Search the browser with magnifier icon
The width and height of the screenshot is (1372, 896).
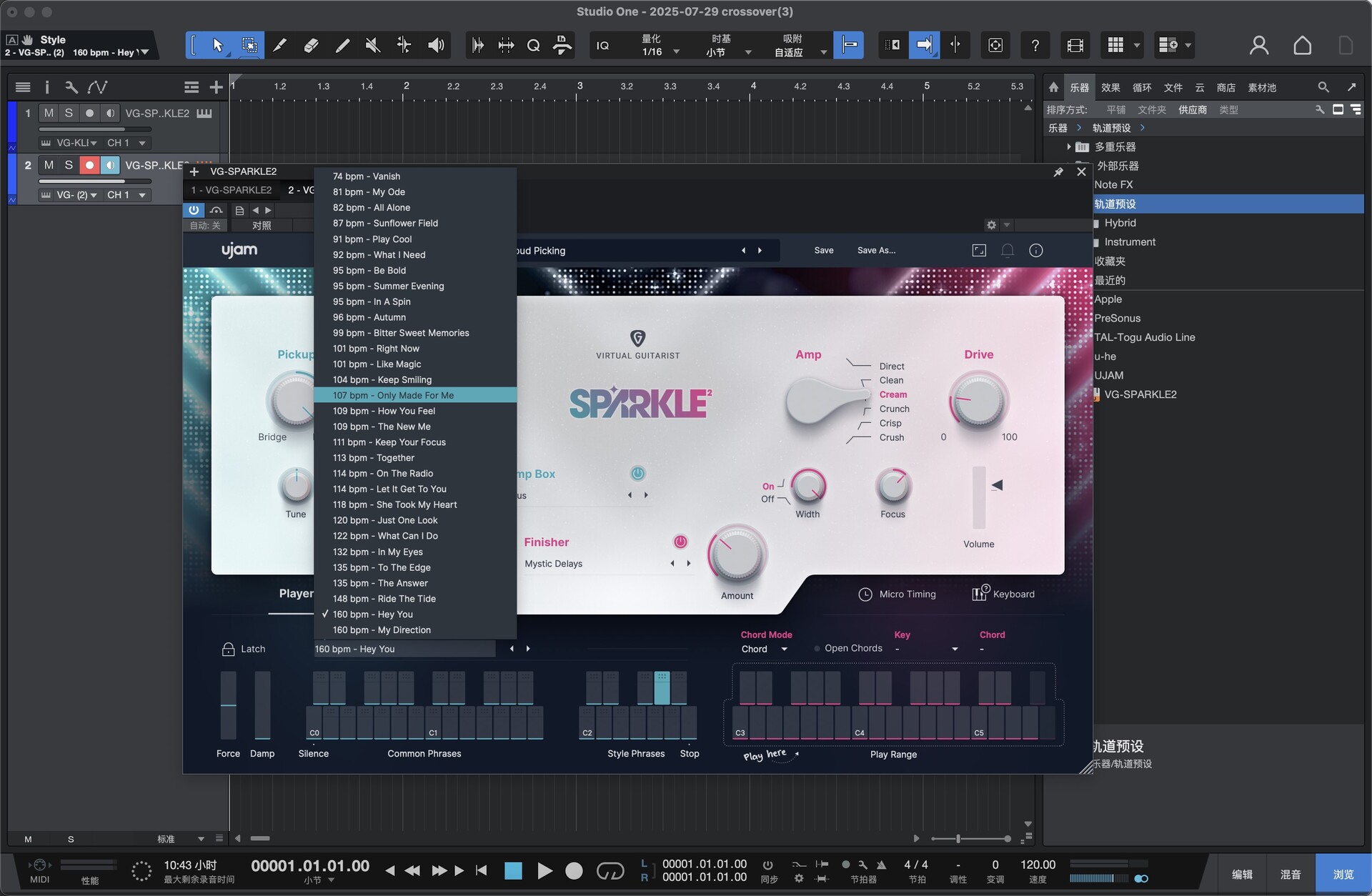(x=1323, y=87)
